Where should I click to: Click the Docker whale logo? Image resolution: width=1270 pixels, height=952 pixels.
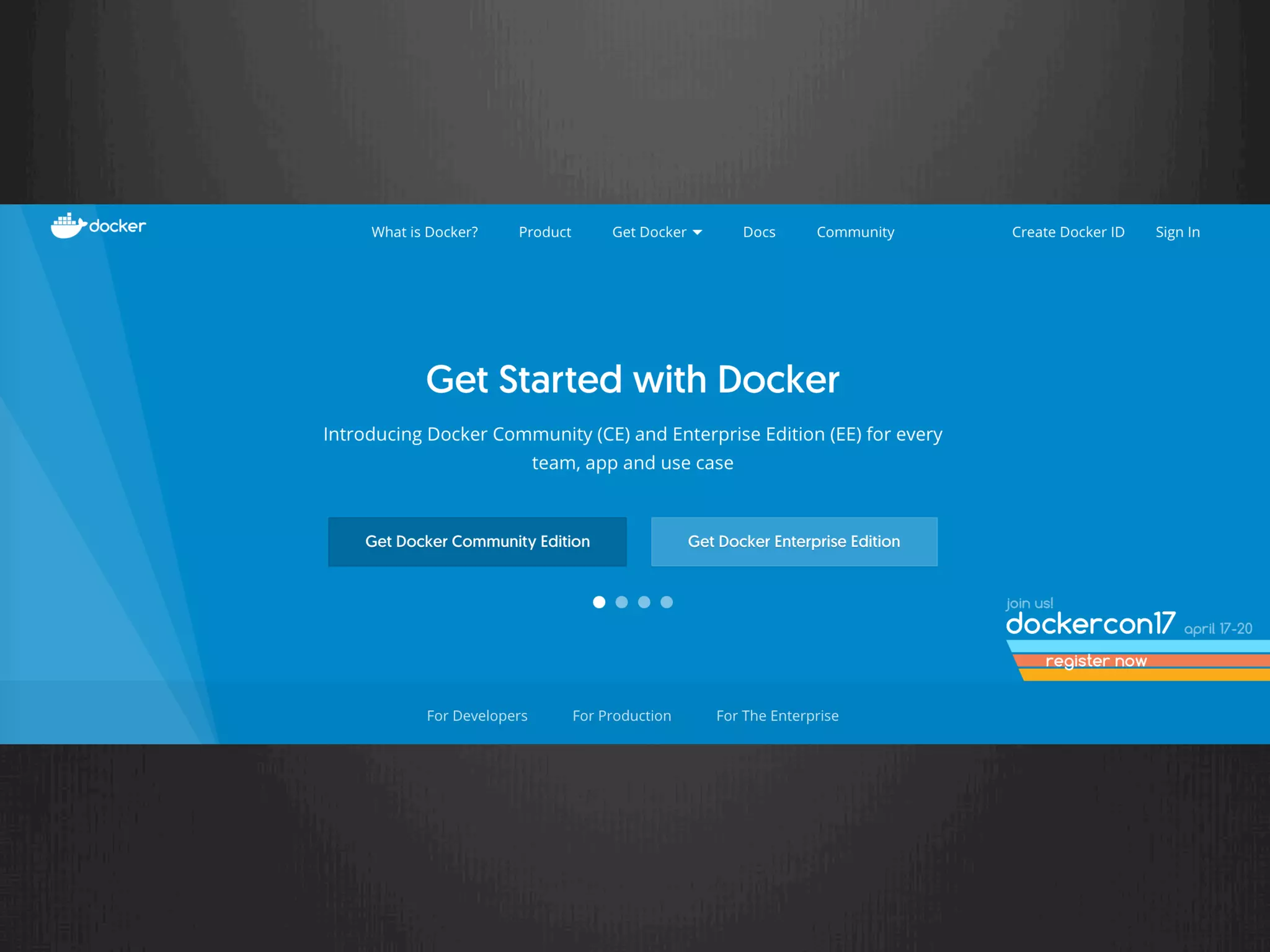click(x=98, y=226)
